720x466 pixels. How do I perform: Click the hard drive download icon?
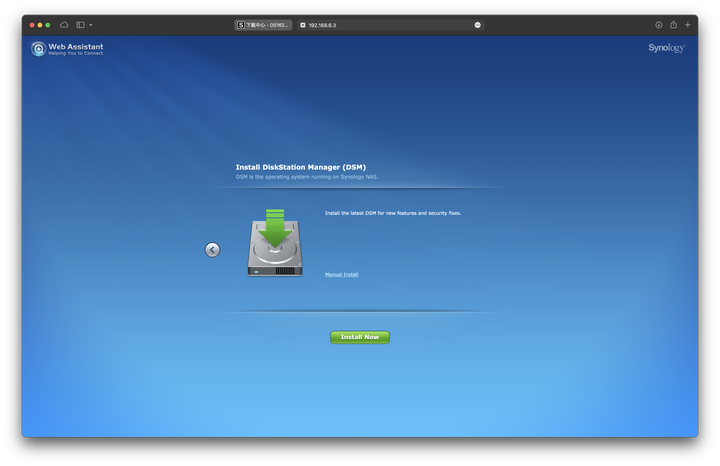(275, 243)
